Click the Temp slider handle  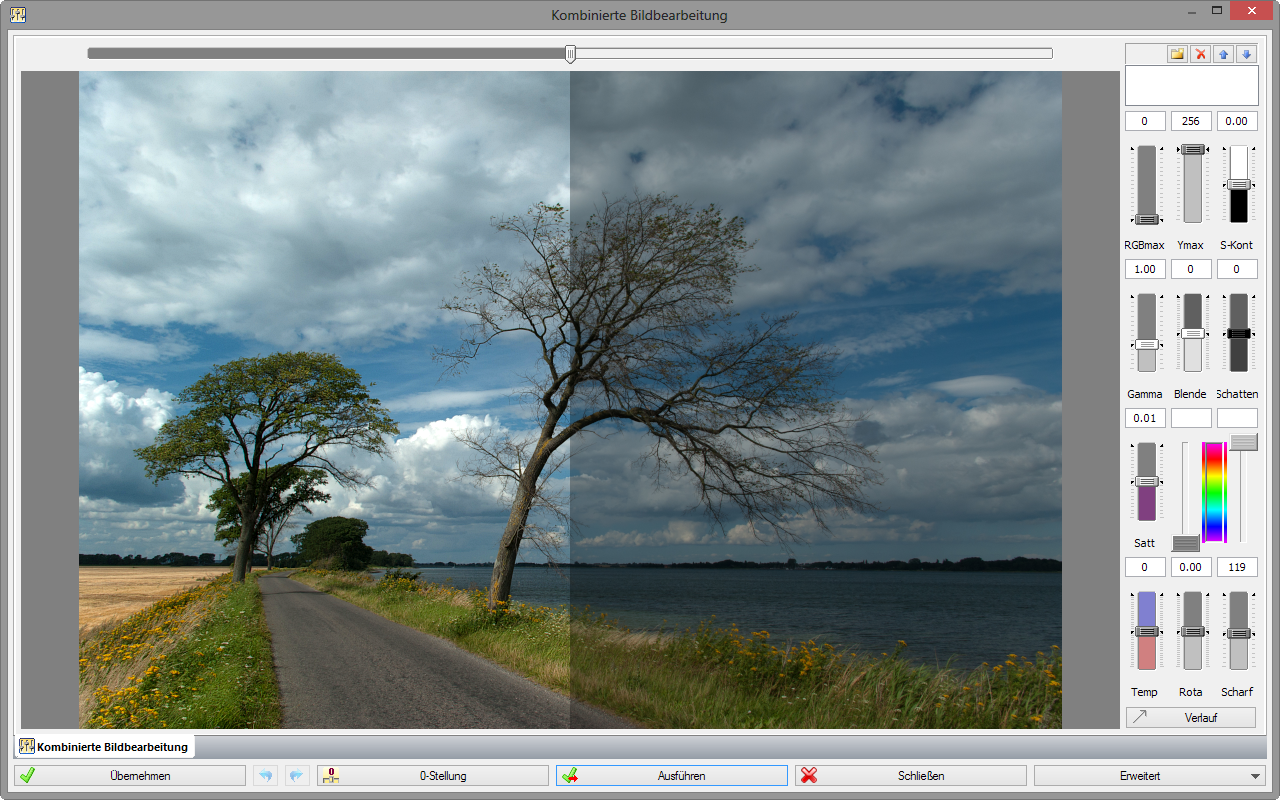(x=1146, y=632)
